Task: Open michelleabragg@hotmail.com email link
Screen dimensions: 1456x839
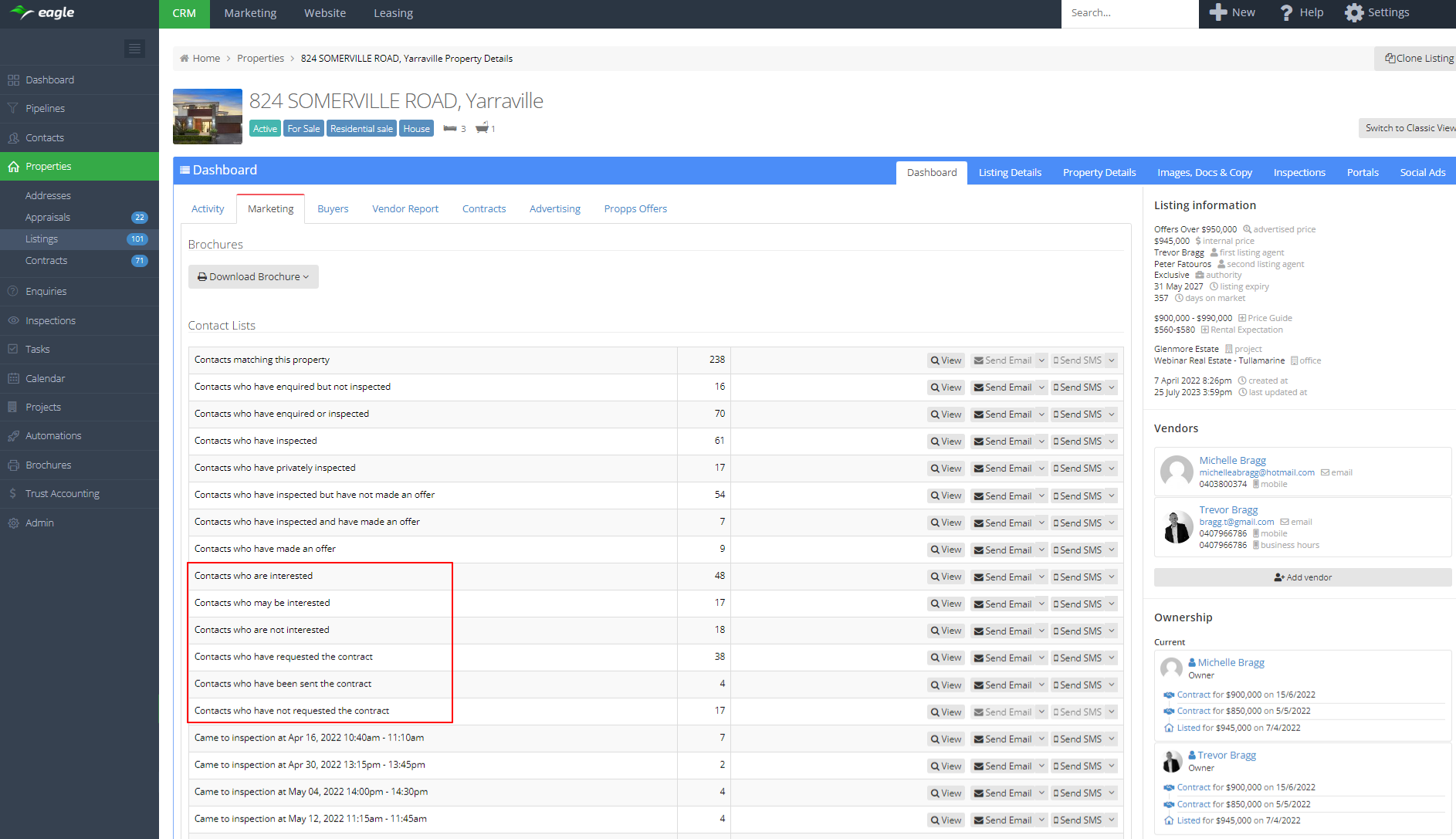Action: pyautogui.click(x=1256, y=472)
